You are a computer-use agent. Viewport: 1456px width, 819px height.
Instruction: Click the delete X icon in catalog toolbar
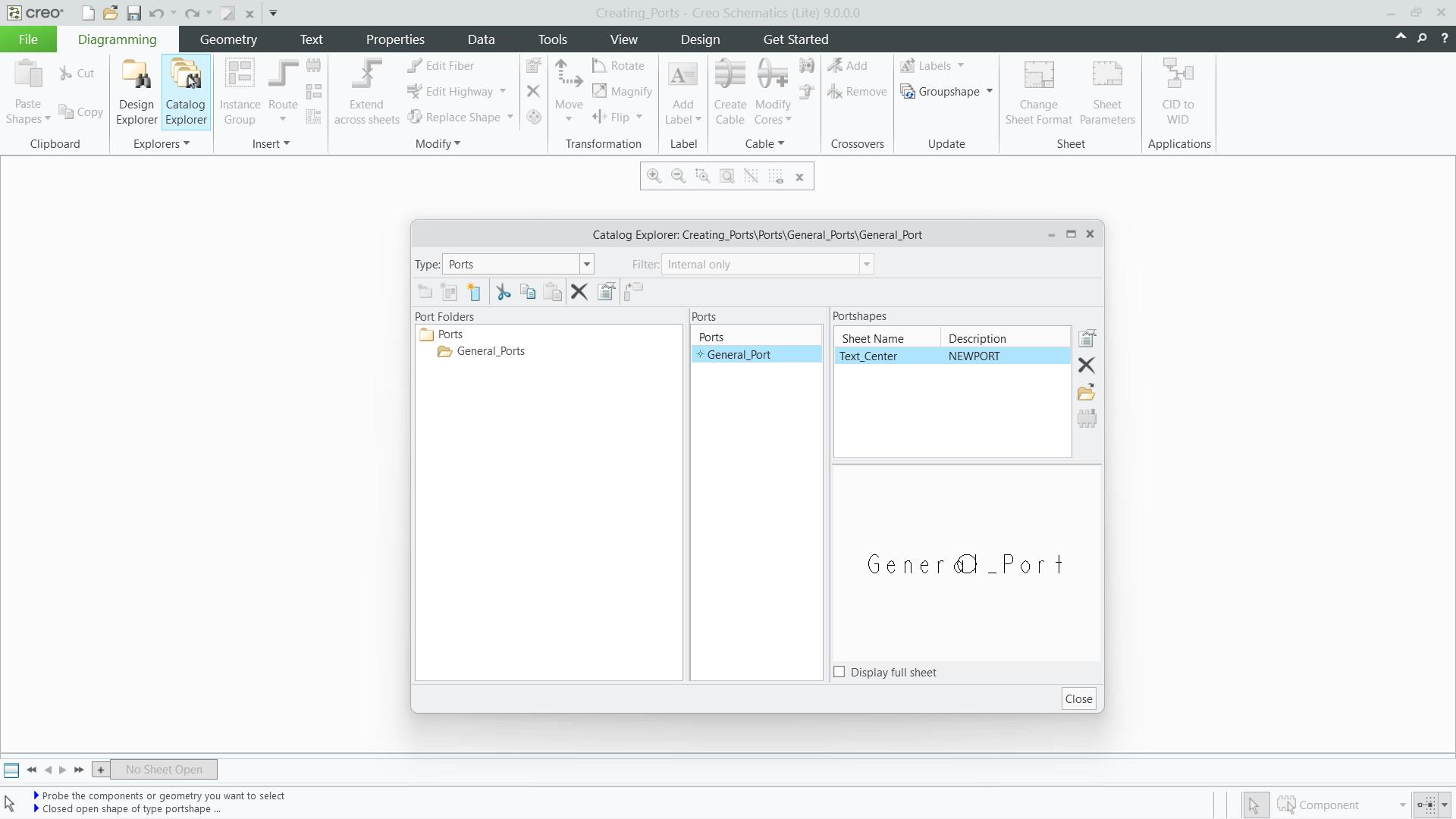click(x=579, y=292)
